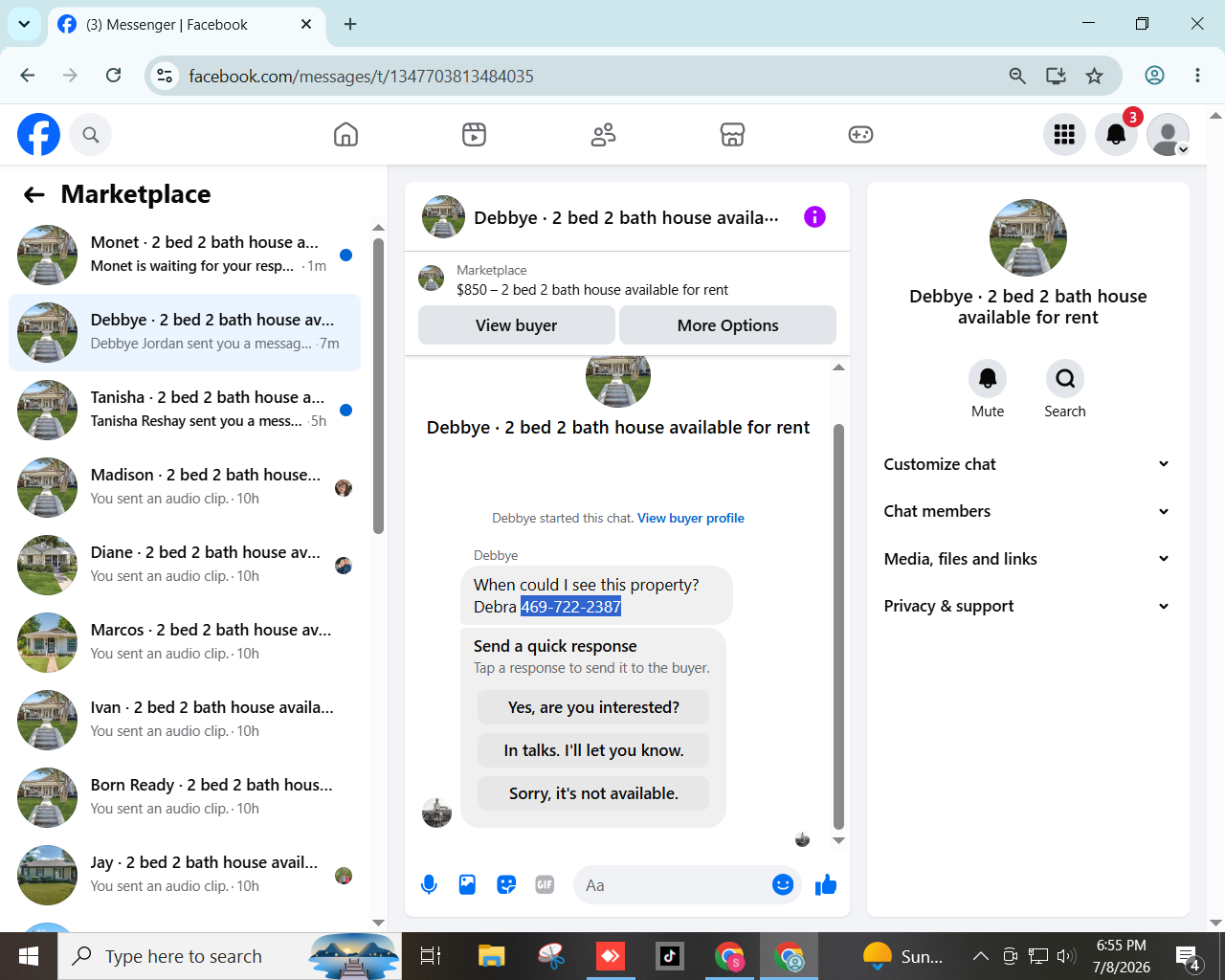Click the More Options button
This screenshot has height=980, width=1225.
pos(728,325)
